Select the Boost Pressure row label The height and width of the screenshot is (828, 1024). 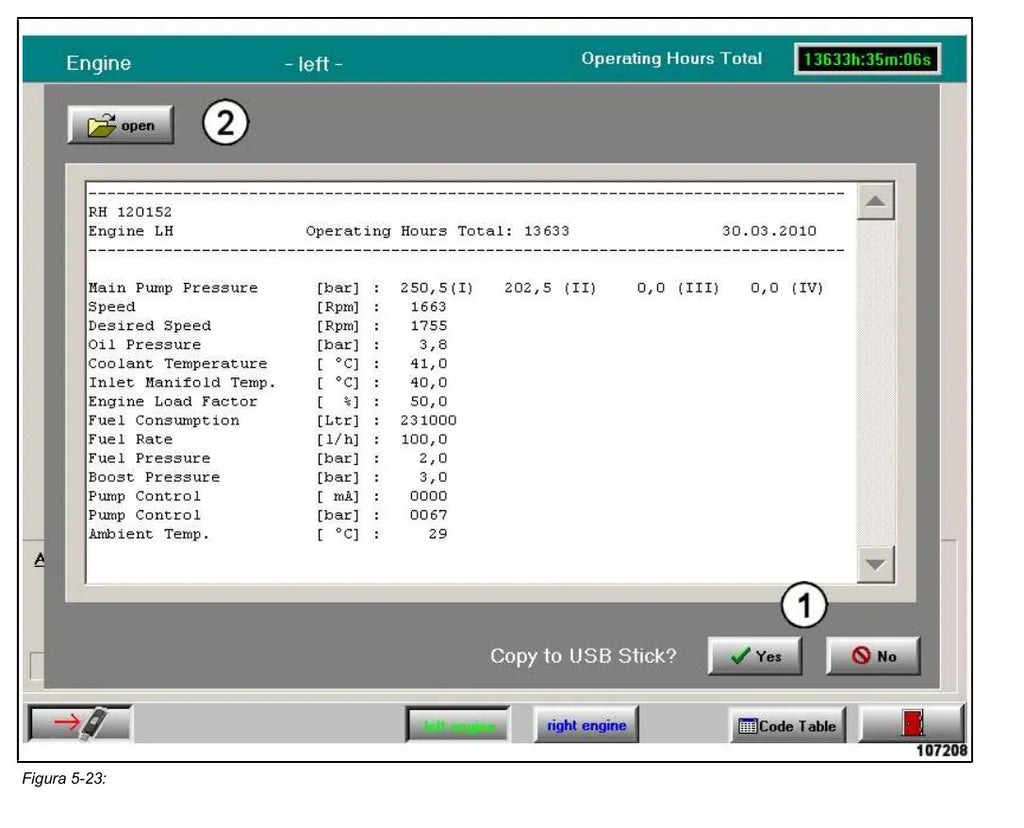(x=154, y=477)
